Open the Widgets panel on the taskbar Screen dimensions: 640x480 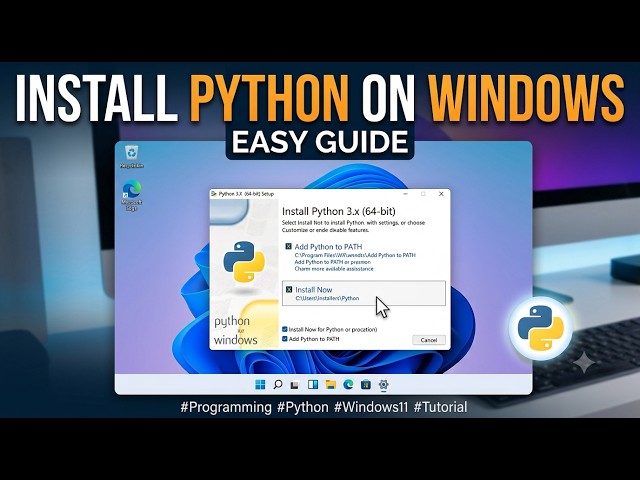pyautogui.click(x=313, y=384)
